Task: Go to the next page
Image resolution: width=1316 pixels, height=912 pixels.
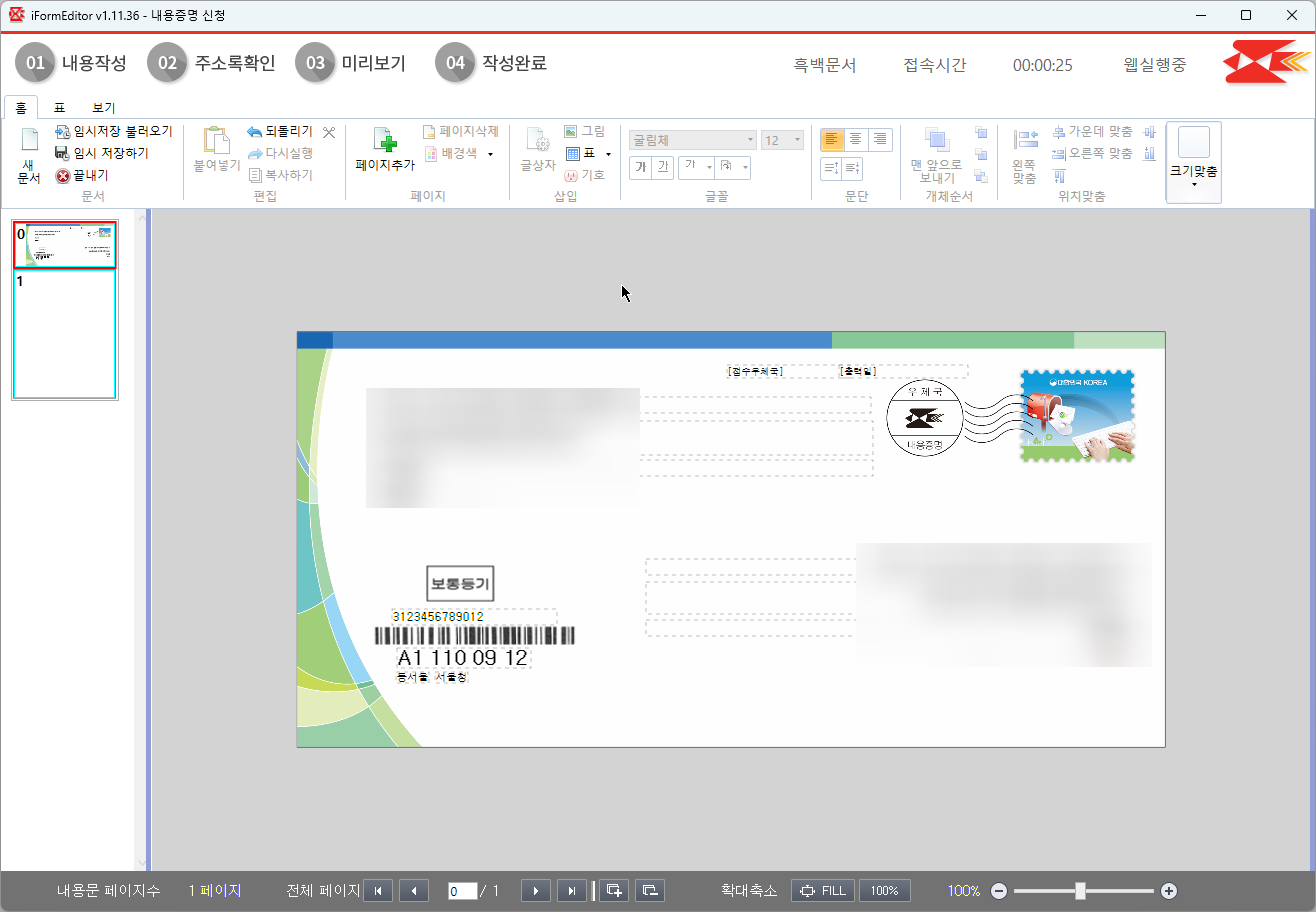Action: tap(536, 891)
